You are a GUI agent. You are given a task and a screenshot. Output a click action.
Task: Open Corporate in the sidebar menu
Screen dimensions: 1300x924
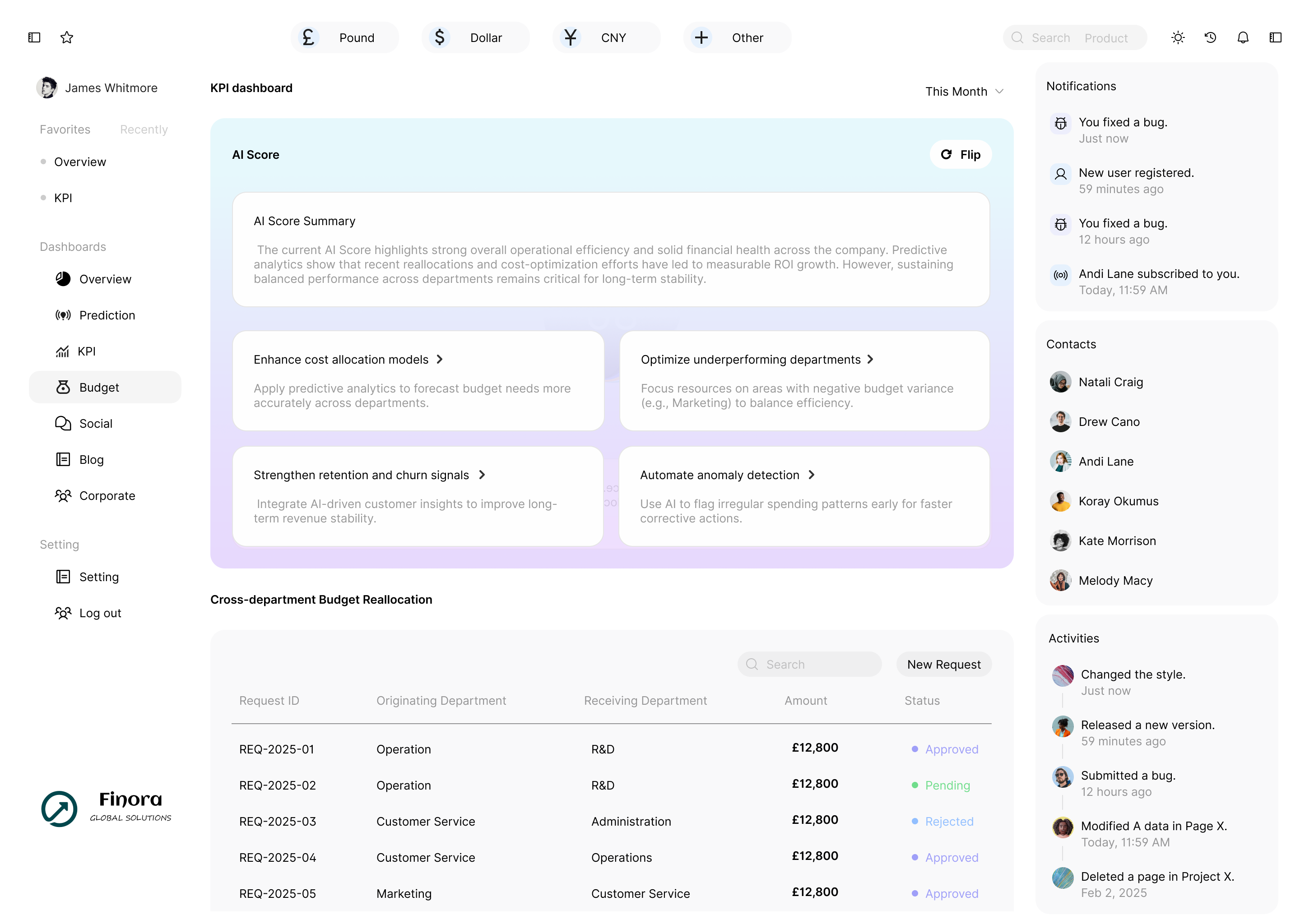pyautogui.click(x=107, y=495)
